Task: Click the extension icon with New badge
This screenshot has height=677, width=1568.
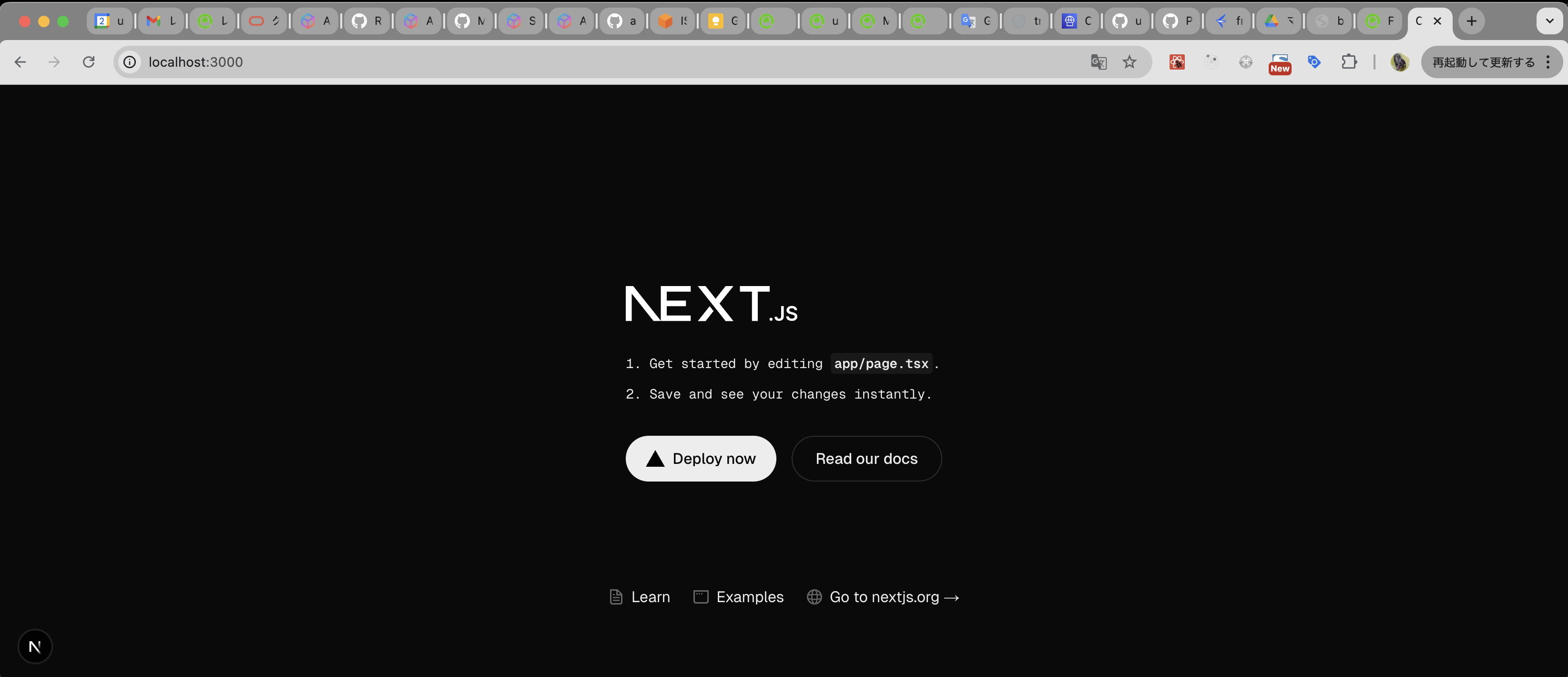Action: click(1280, 62)
